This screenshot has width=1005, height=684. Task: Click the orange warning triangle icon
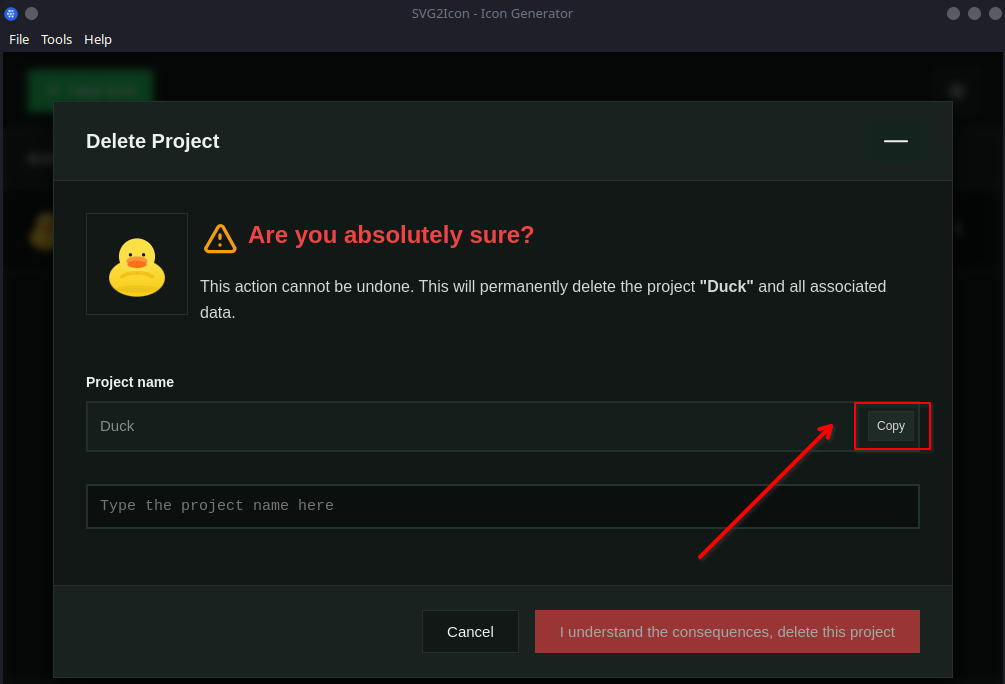220,238
